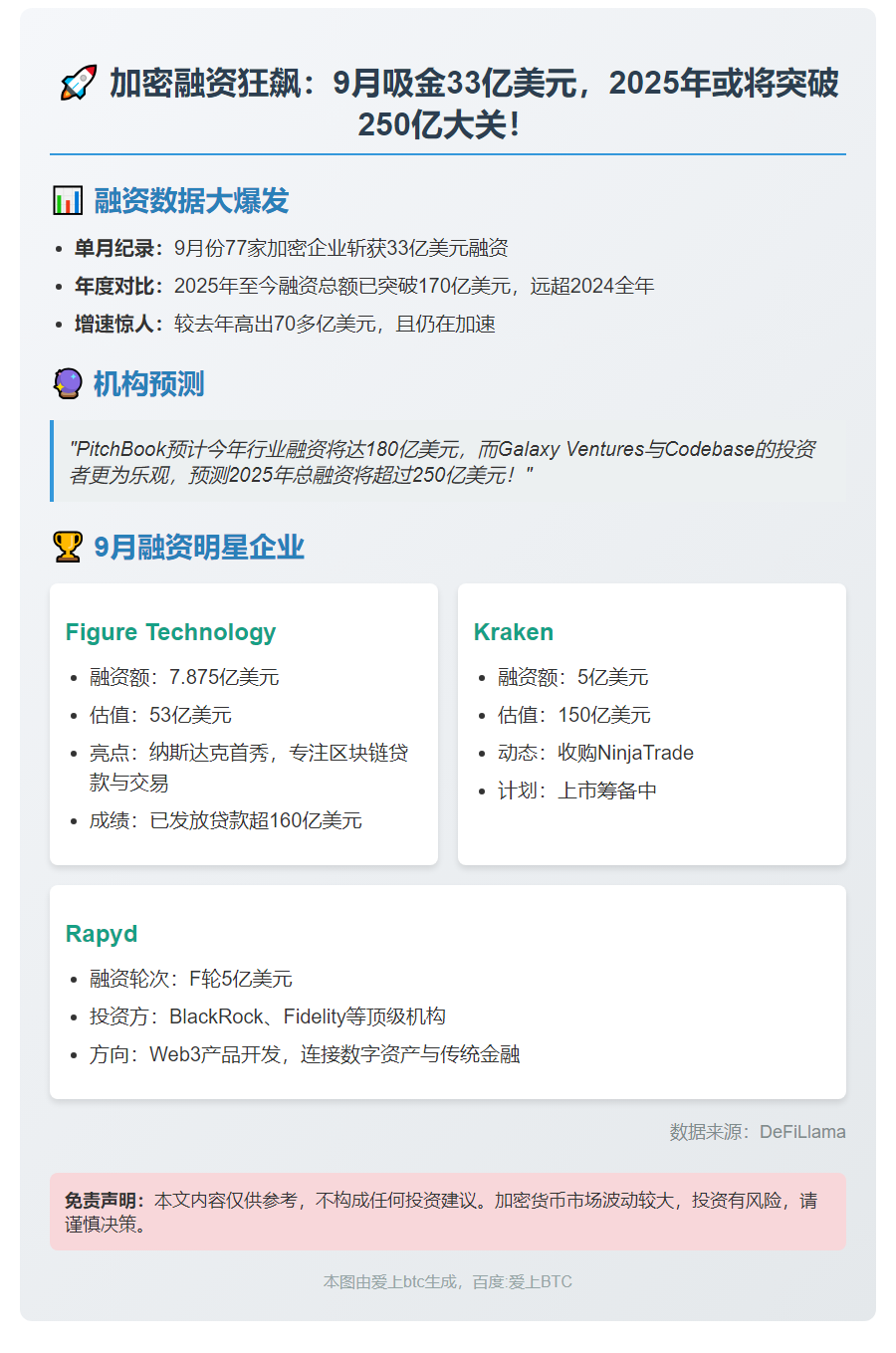Click the 免责声明 disclaimer box
The image size is (896, 1353).
447,1211
